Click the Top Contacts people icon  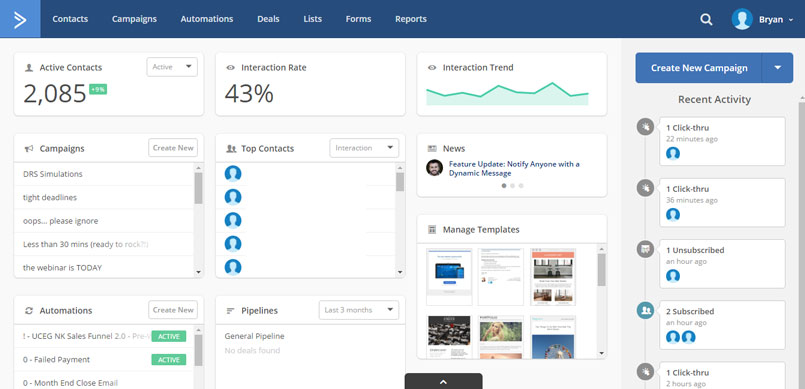pos(231,149)
